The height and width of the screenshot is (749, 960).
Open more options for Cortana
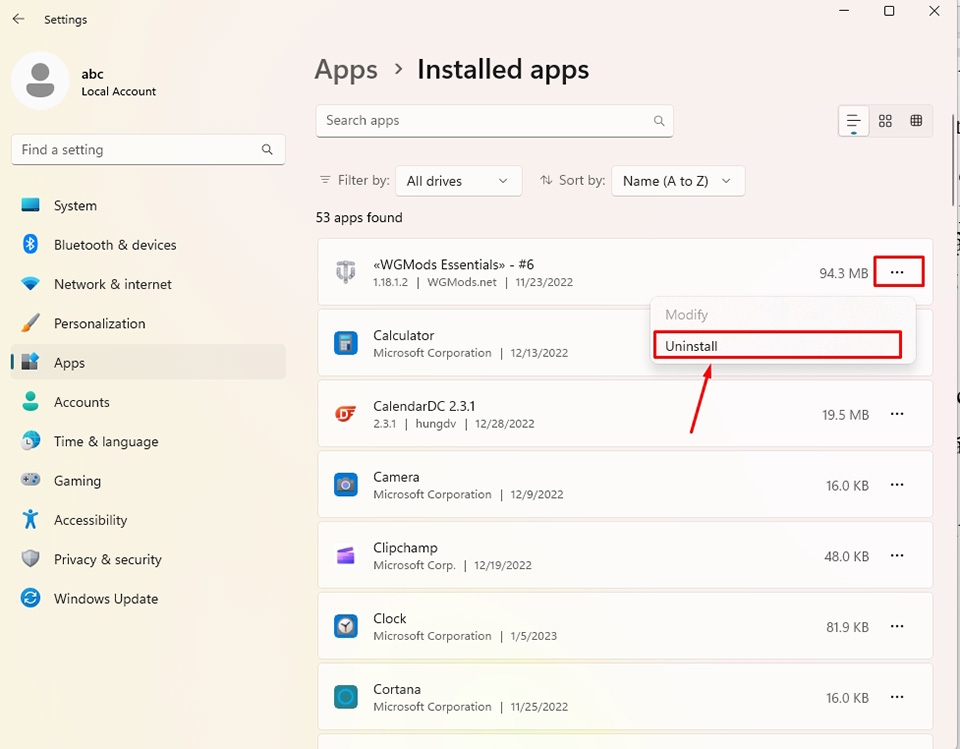[898, 698]
